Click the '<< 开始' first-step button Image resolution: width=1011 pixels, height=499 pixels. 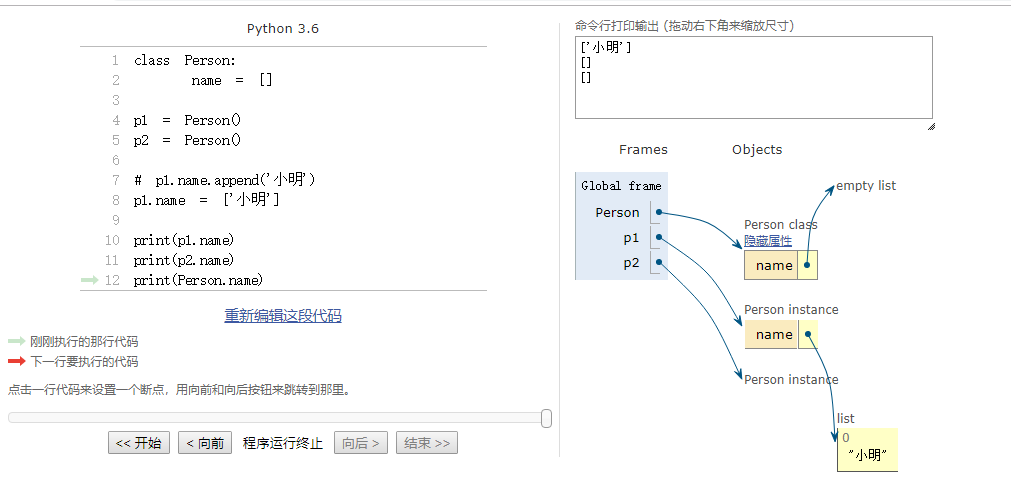coord(139,443)
